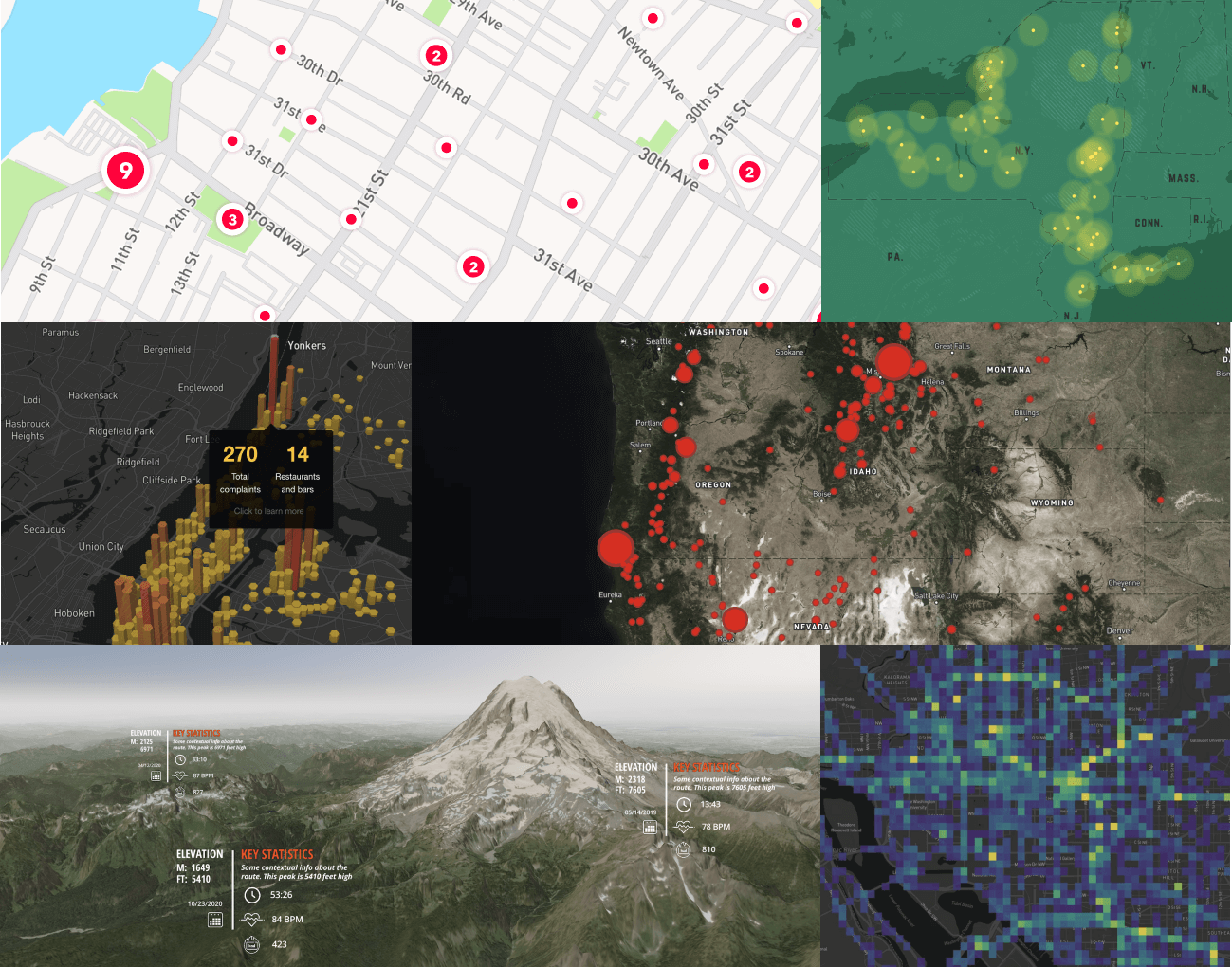Click the clock icon beside 33:10

[x=180, y=759]
